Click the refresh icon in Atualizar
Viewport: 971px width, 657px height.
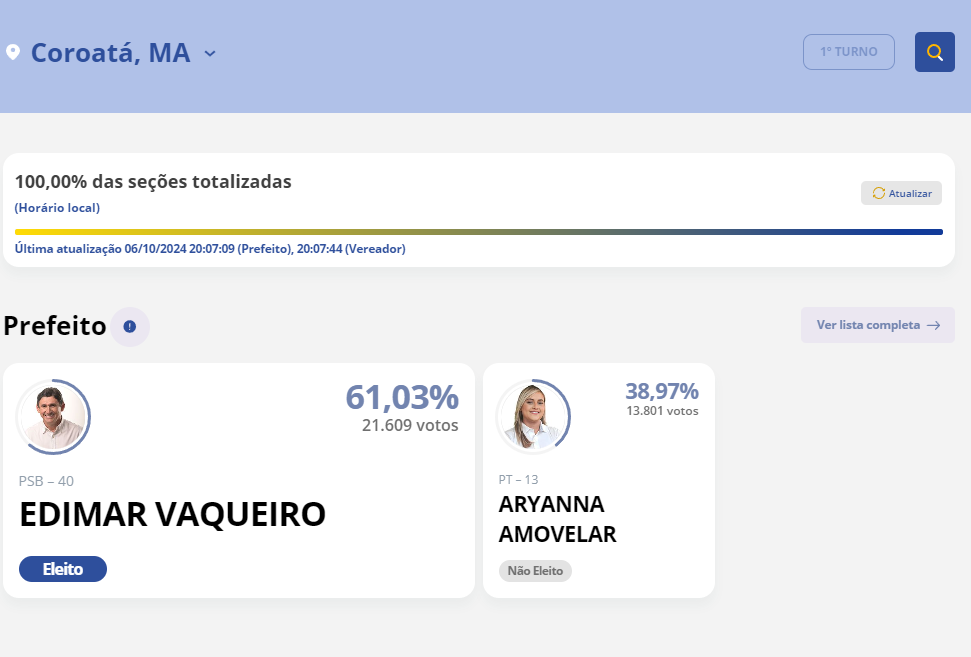click(x=879, y=193)
